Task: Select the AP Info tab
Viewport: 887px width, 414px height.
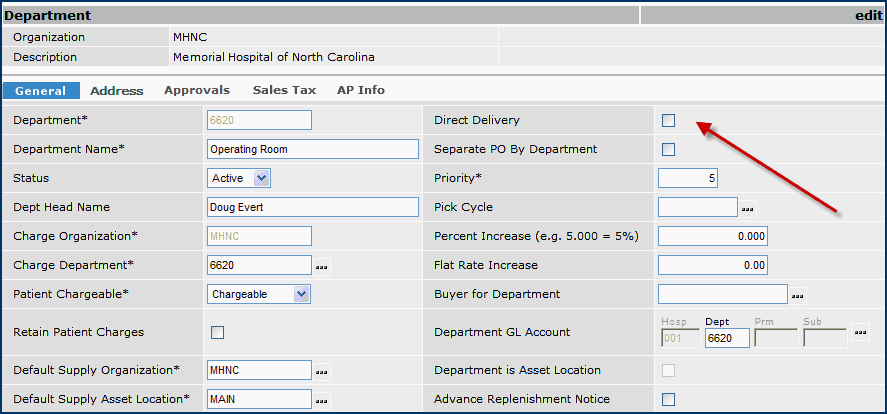Action: (x=361, y=90)
